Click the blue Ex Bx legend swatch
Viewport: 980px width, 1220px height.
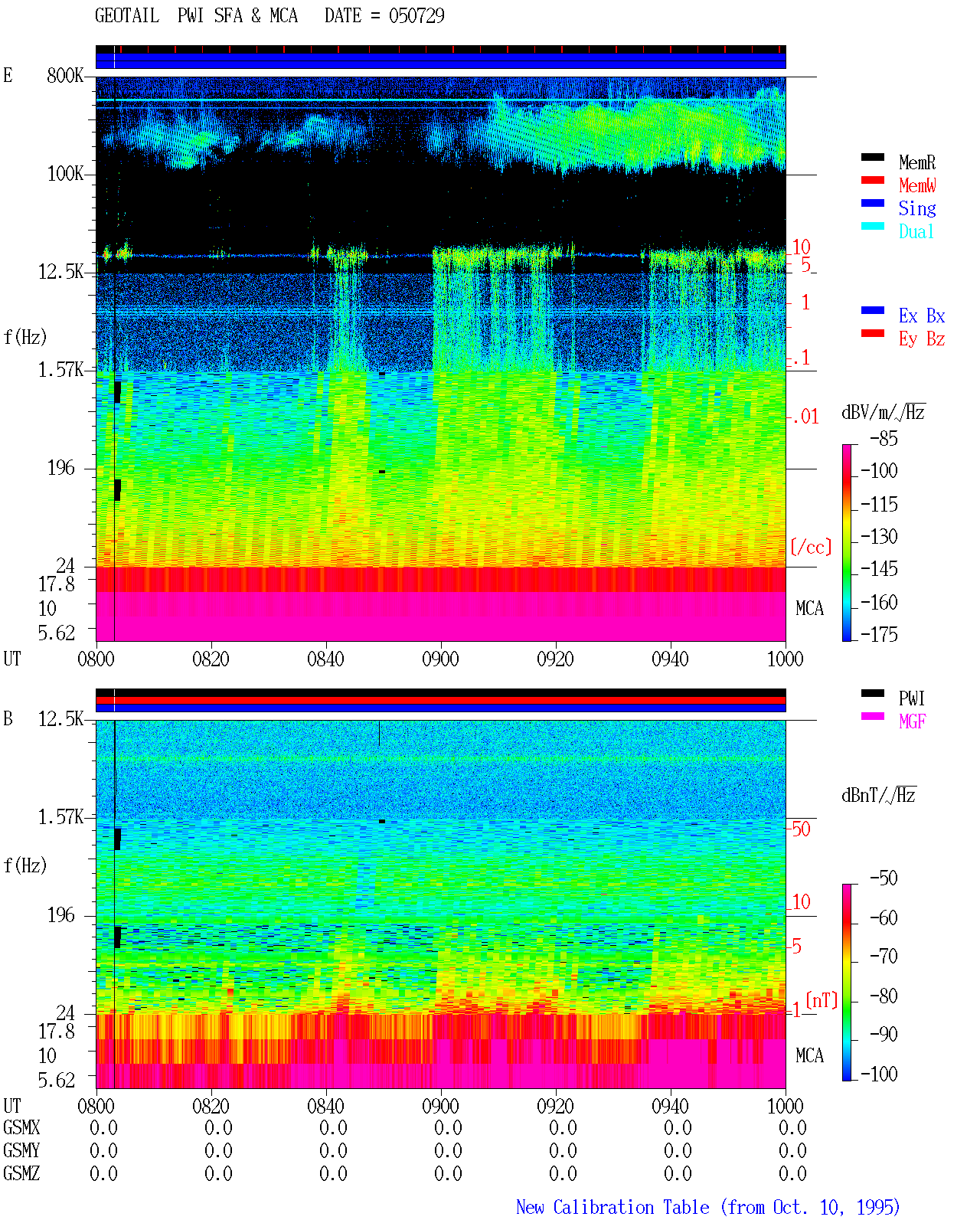873,310
